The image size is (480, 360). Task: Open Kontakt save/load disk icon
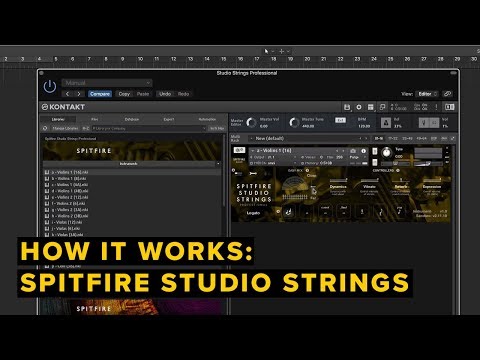347,107
